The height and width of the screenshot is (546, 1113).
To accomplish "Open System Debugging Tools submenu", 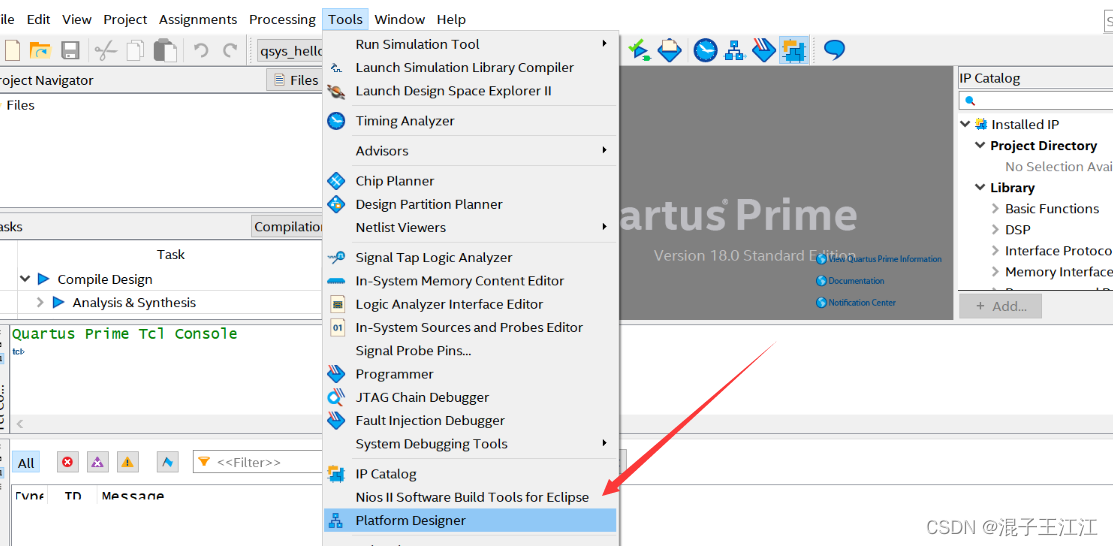I will coord(471,444).
